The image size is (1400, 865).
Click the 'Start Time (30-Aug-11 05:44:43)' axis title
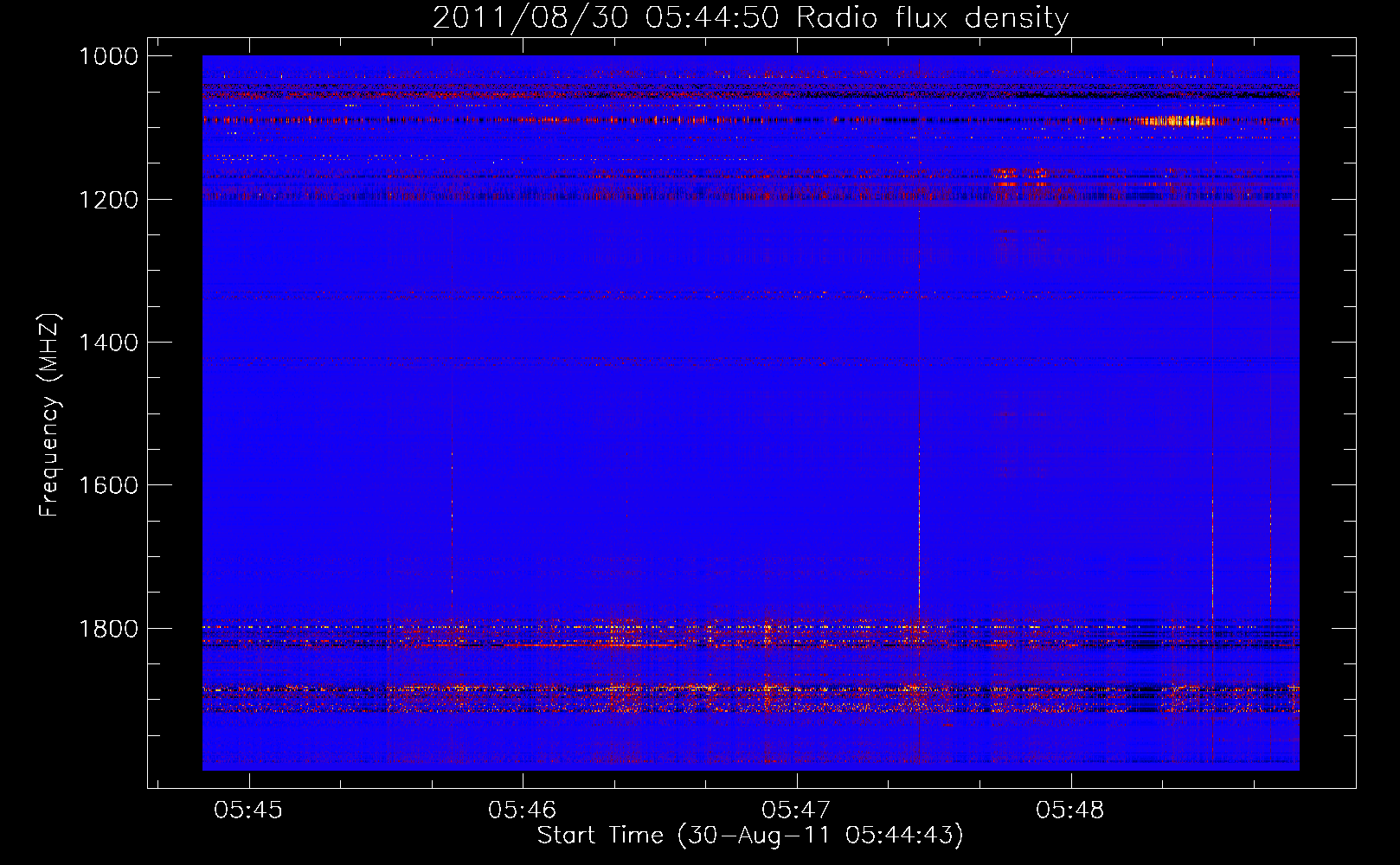click(750, 836)
